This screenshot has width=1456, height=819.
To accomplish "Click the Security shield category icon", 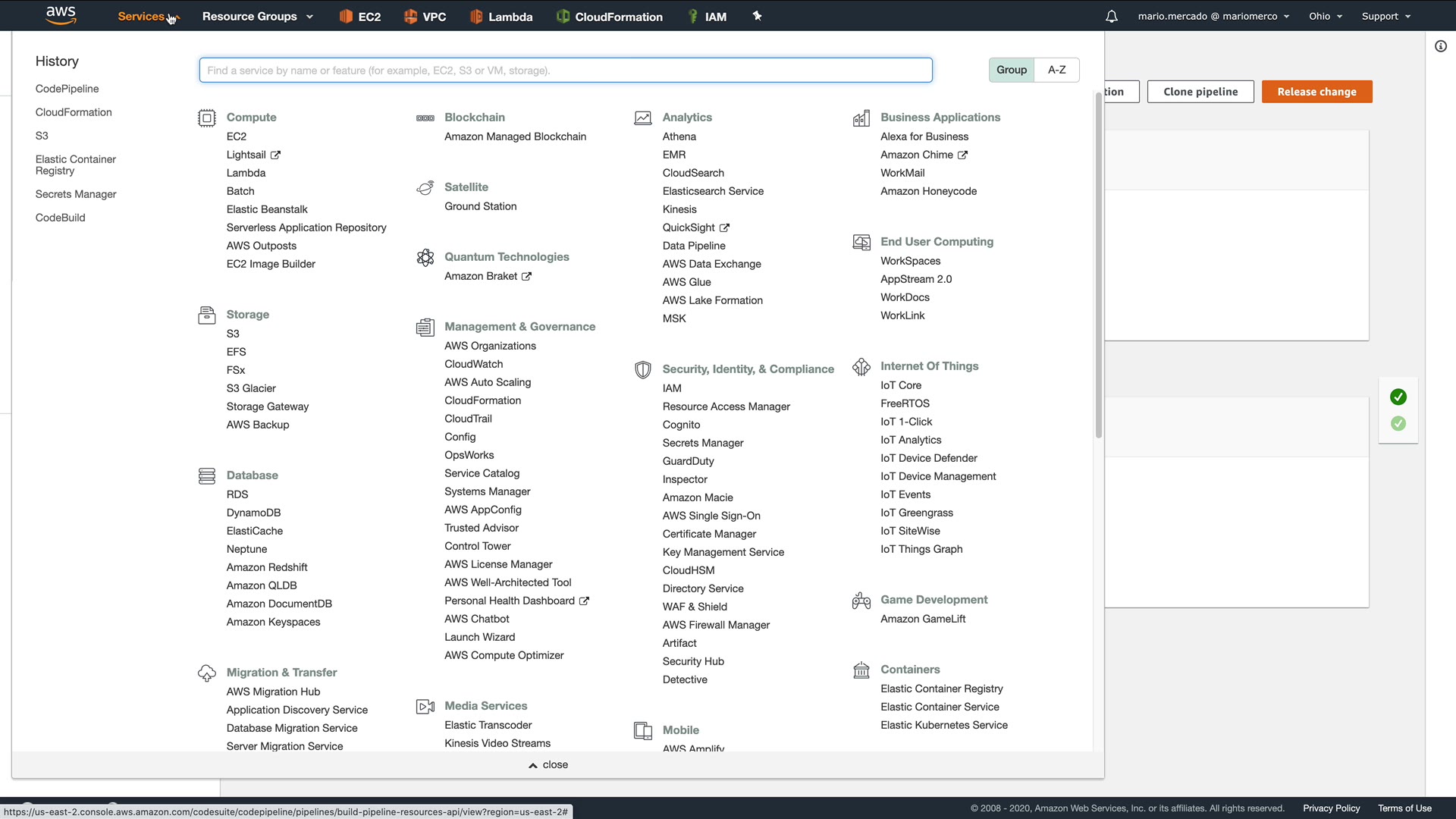I will (642, 369).
